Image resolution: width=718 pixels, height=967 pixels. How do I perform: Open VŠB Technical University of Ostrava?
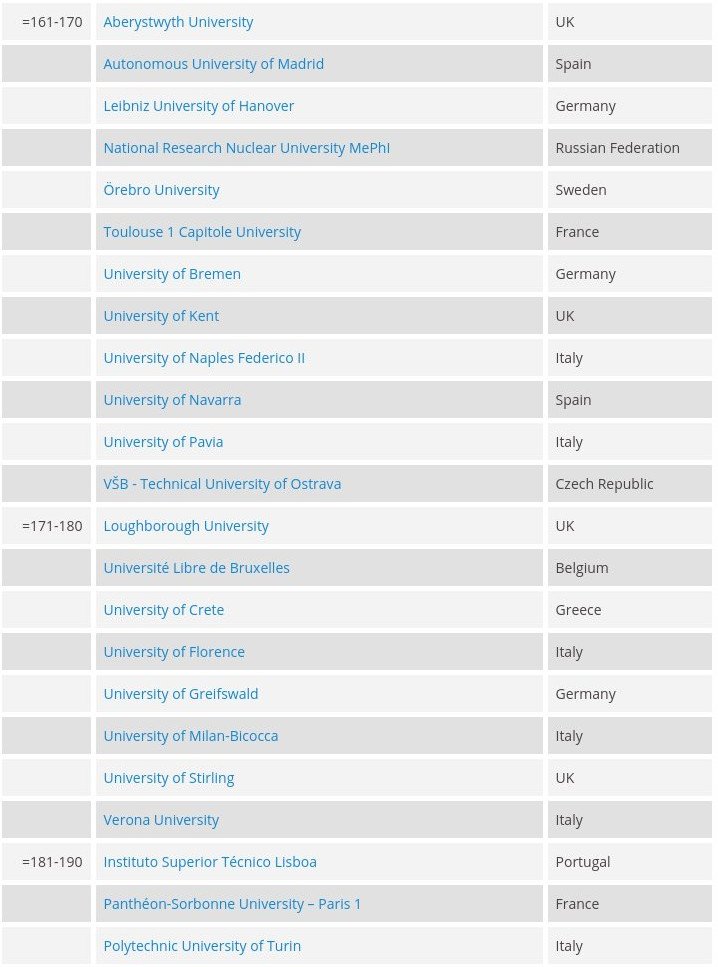(x=222, y=484)
